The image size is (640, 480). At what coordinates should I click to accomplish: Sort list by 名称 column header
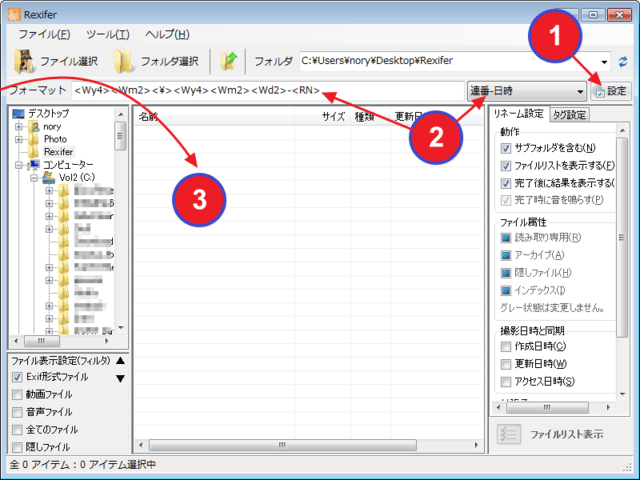[148, 116]
